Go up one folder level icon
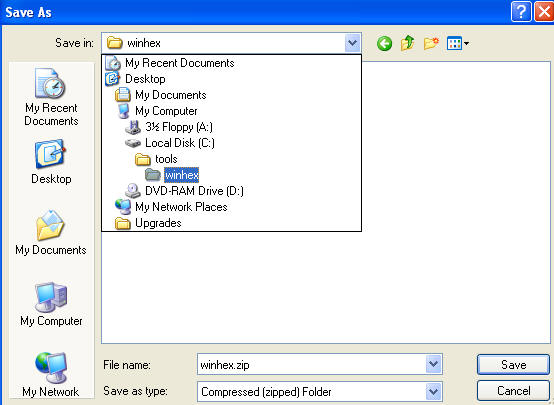Image resolution: width=554 pixels, height=405 pixels. click(407, 43)
